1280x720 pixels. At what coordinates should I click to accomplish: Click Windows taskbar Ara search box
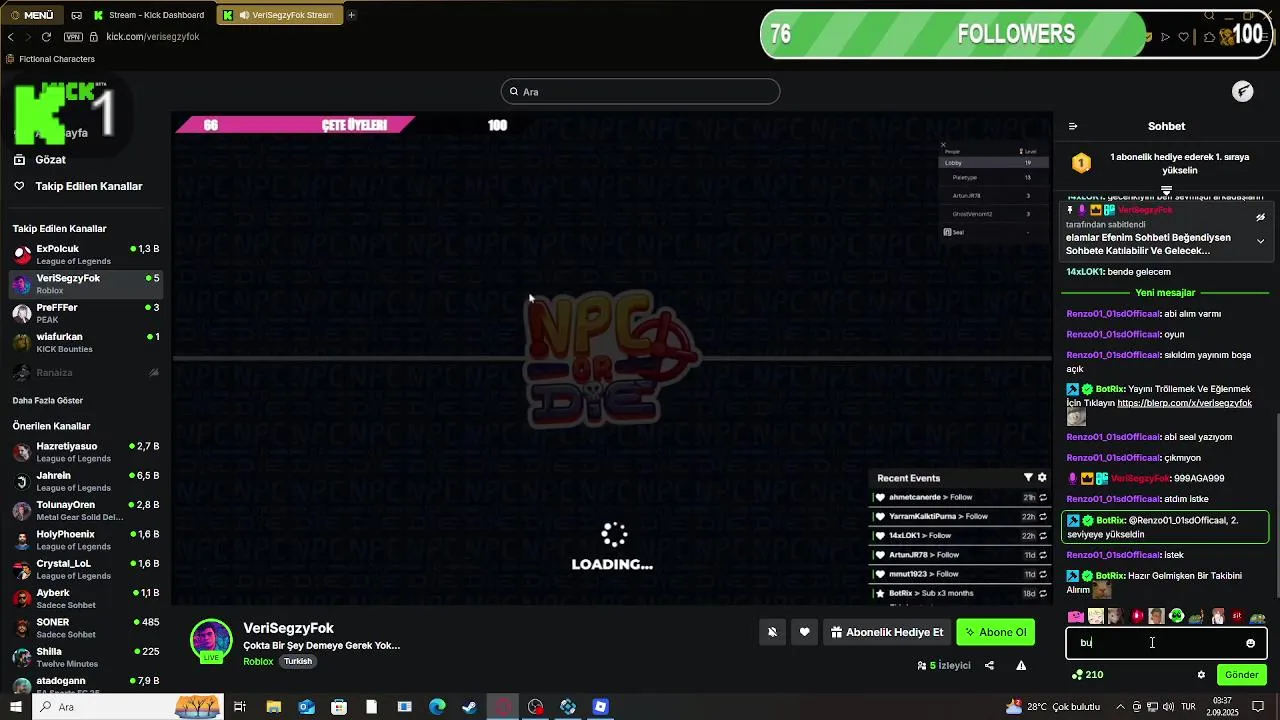[127, 707]
